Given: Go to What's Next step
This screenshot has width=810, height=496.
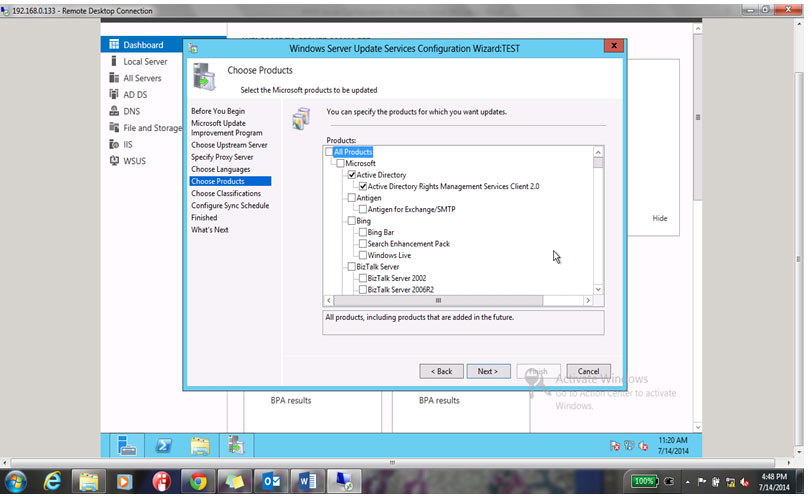Looking at the screenshot, I should (210, 230).
